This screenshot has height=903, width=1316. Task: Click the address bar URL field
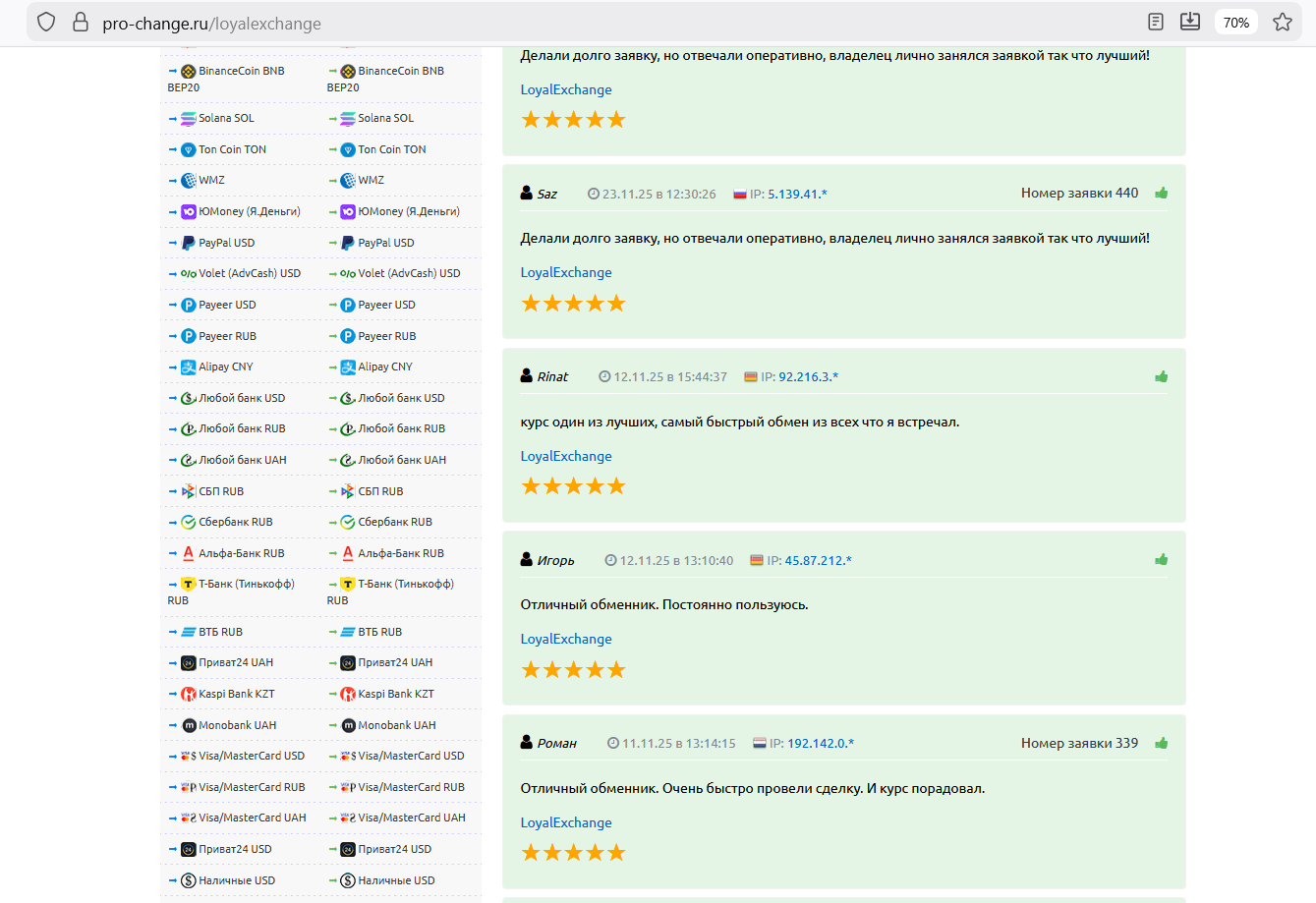[590, 23]
